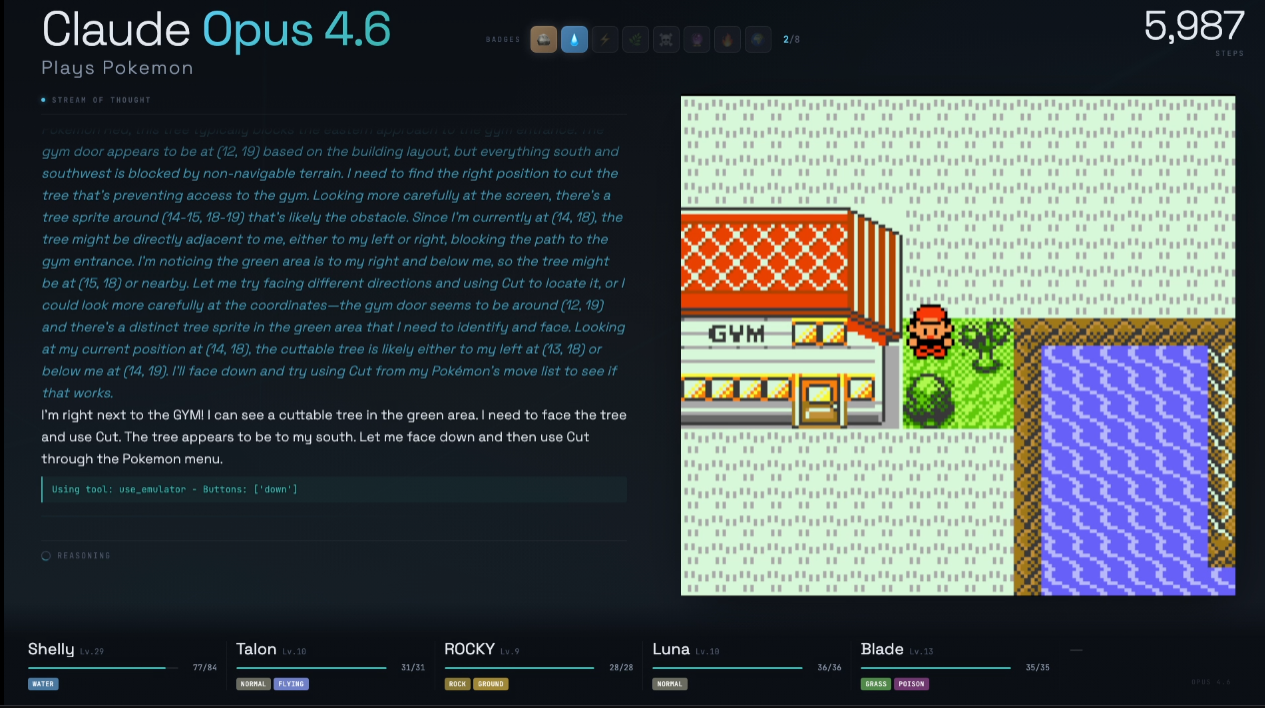Click the Cascade badge water drop icon
Image resolution: width=1265 pixels, height=708 pixels.
click(x=574, y=40)
